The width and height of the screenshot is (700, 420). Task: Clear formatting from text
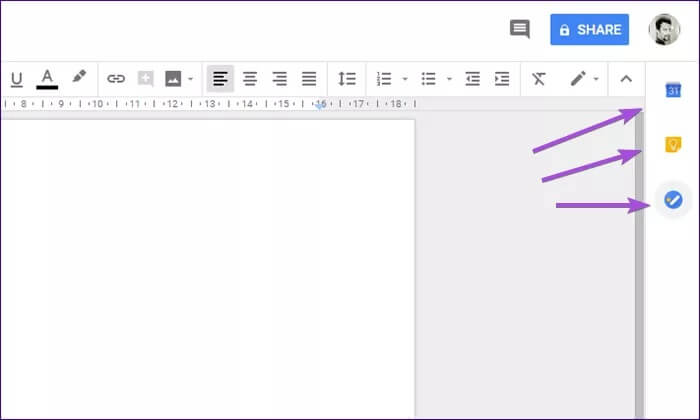[x=539, y=78]
